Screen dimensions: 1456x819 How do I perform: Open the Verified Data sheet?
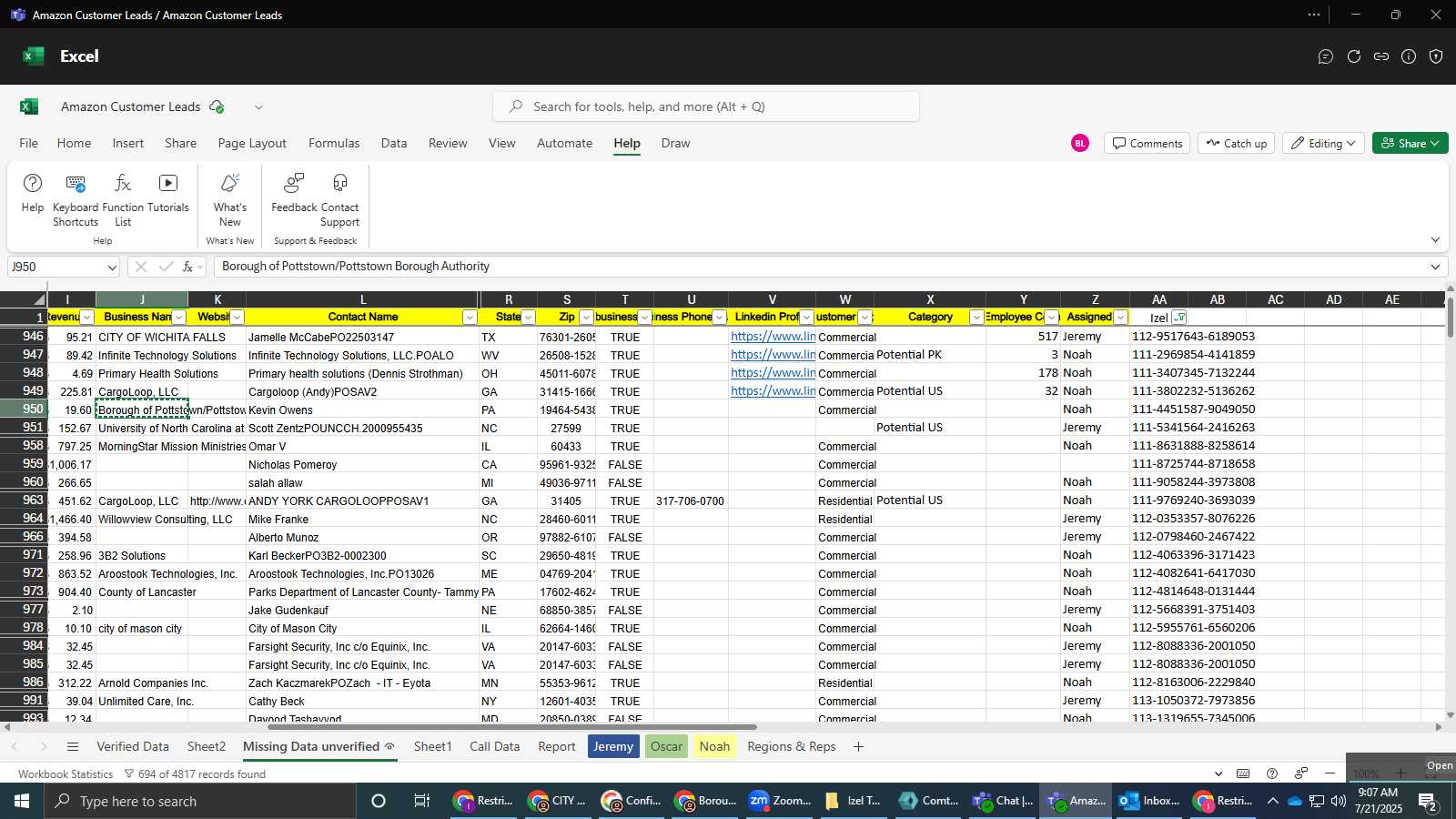point(133,746)
